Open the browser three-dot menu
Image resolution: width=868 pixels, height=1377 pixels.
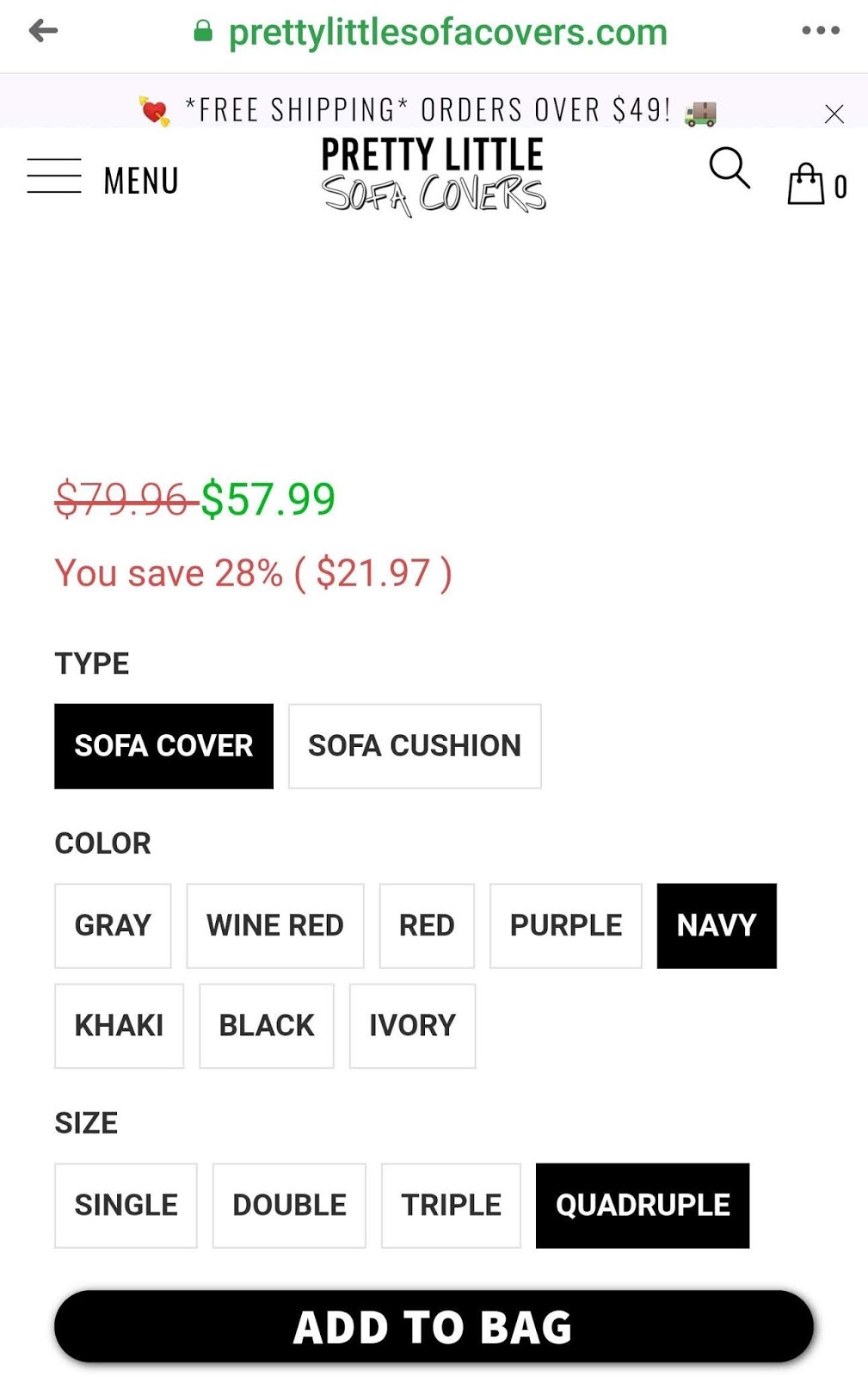820,31
